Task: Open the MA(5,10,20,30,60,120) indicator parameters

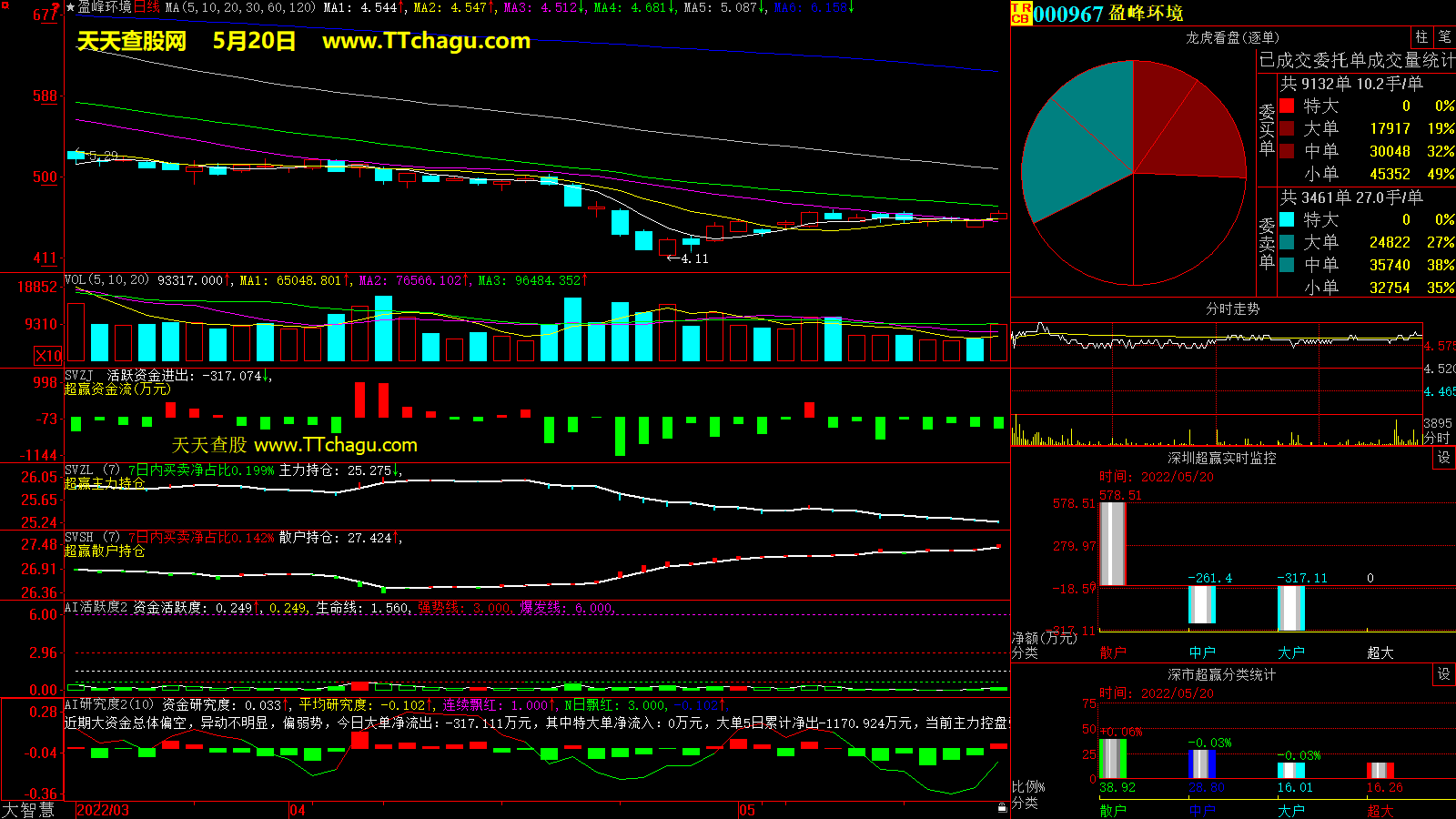Action: click(240, 7)
